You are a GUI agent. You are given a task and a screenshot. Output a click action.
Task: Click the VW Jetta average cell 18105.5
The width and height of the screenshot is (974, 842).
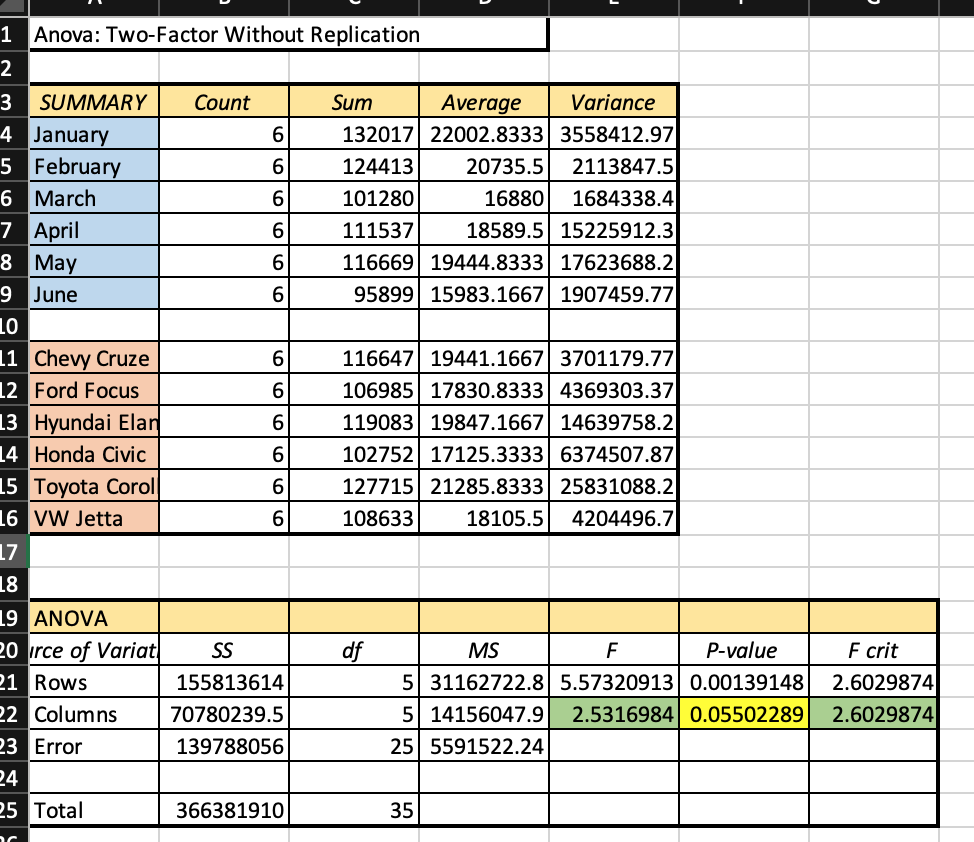click(483, 518)
